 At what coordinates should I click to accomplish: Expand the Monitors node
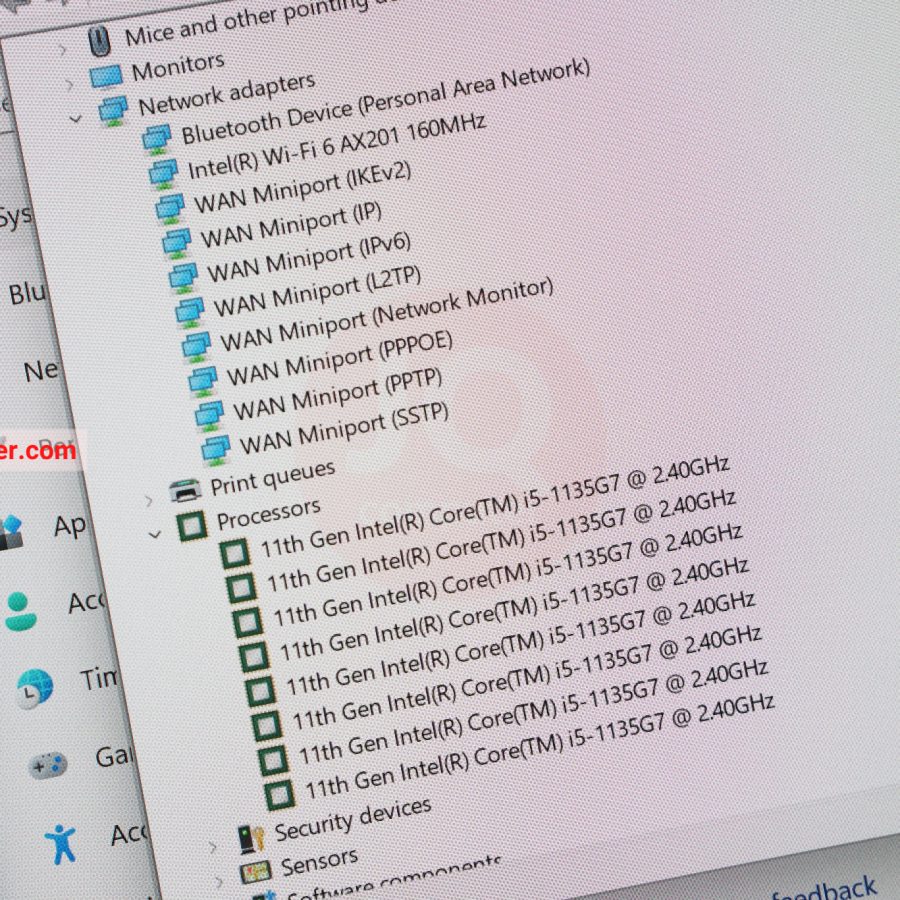69,85
